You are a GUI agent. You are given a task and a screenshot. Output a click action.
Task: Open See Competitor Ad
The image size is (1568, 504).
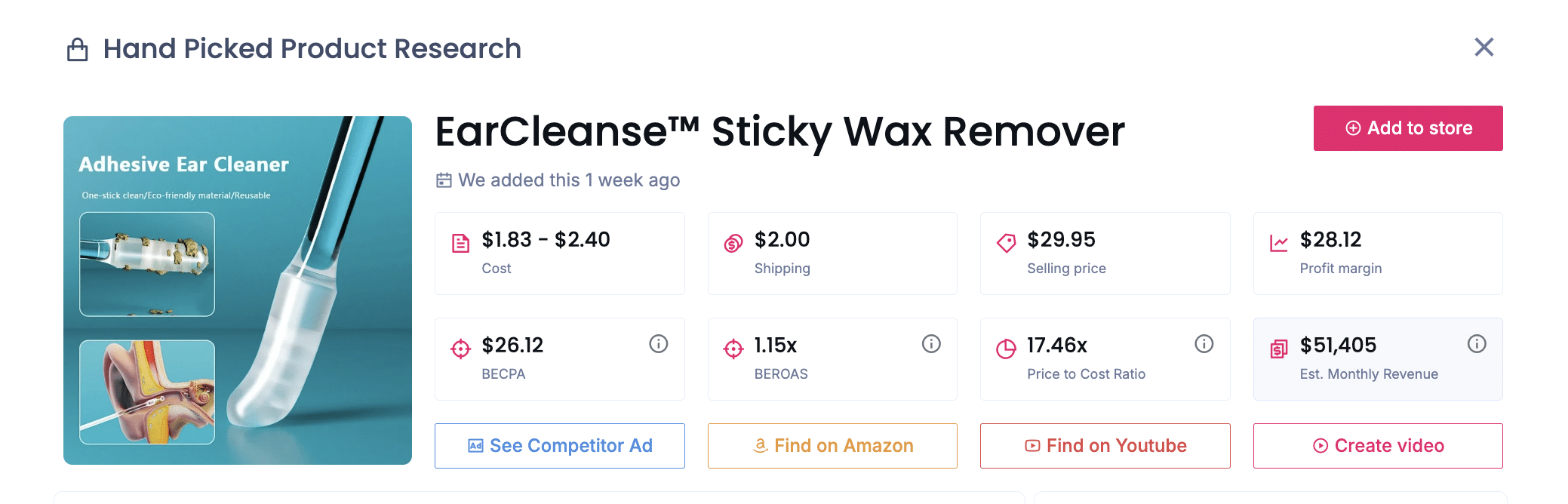click(559, 446)
